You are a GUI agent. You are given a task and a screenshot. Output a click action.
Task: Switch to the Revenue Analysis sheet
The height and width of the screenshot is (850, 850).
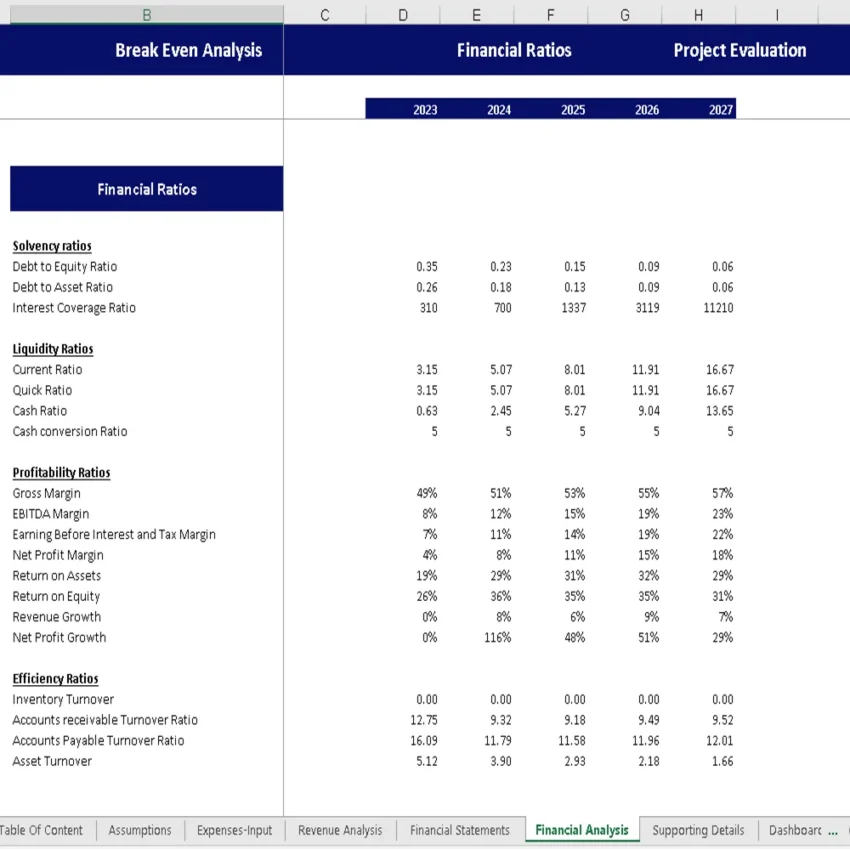click(x=341, y=830)
